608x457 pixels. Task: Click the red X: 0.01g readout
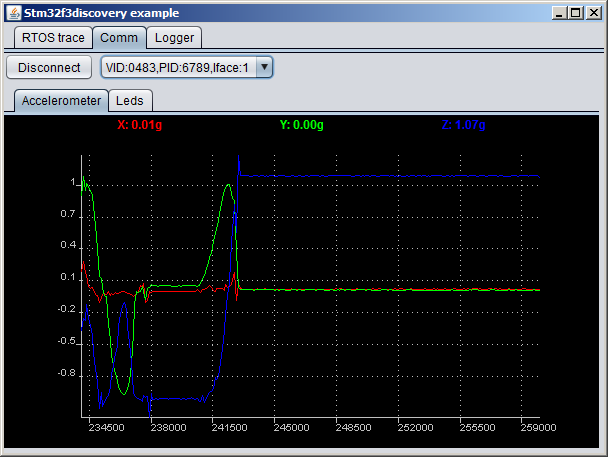(140, 125)
